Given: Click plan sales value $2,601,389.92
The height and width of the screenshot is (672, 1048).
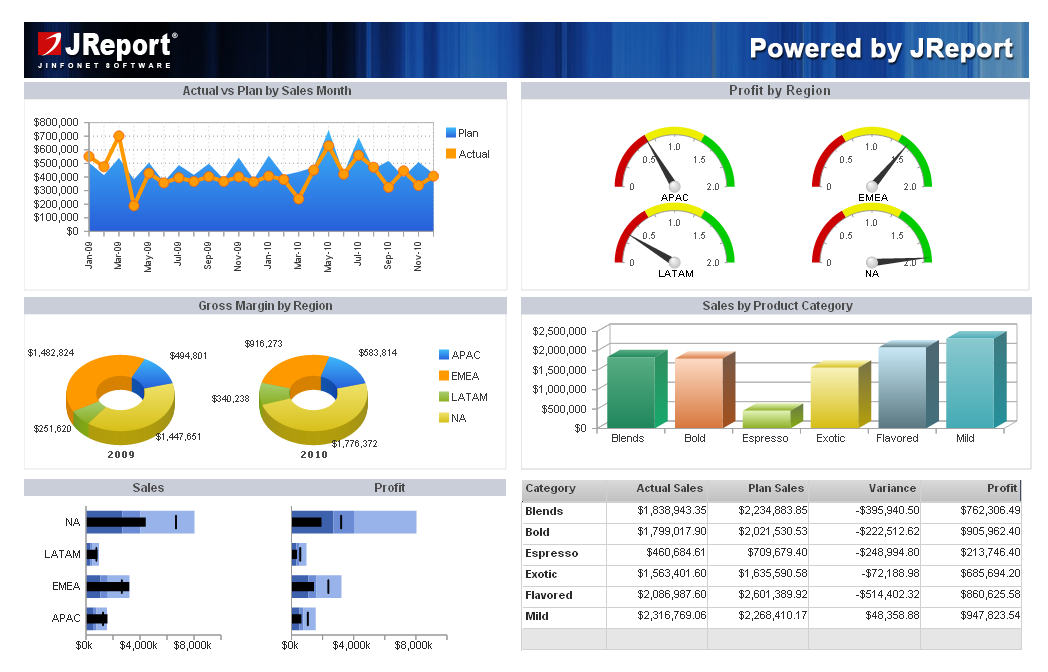Looking at the screenshot, I should 773,594.
